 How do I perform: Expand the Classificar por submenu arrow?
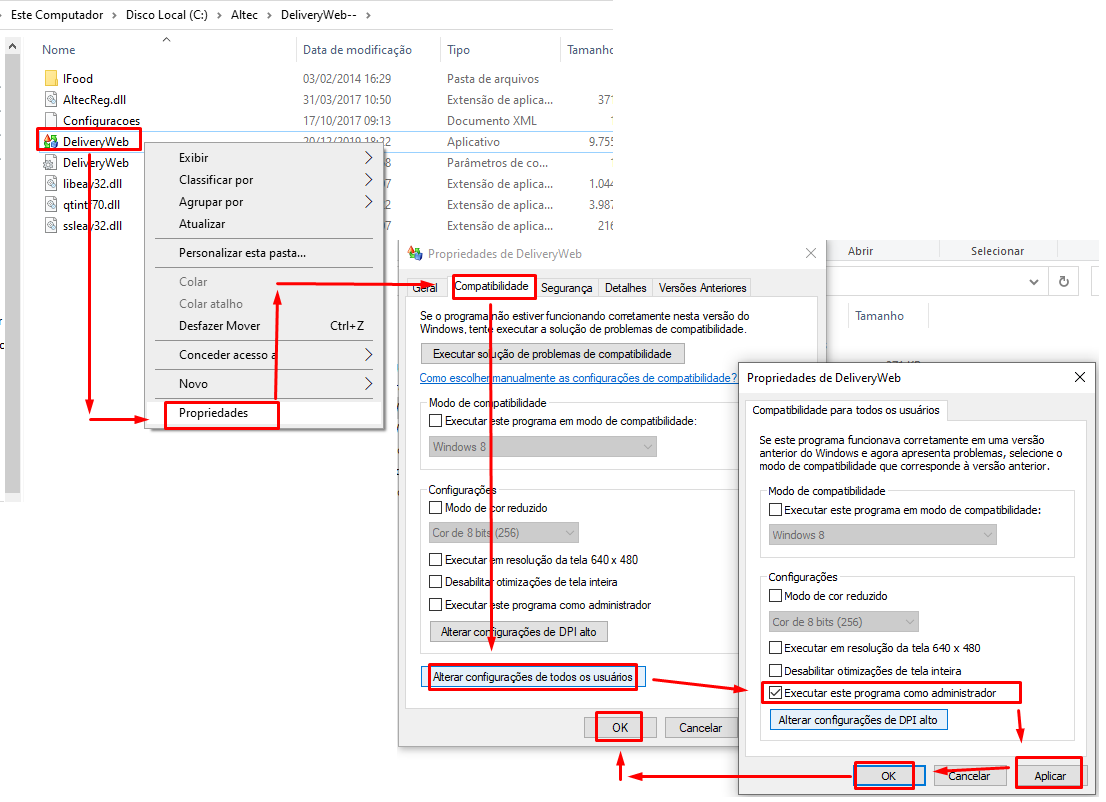(x=368, y=180)
